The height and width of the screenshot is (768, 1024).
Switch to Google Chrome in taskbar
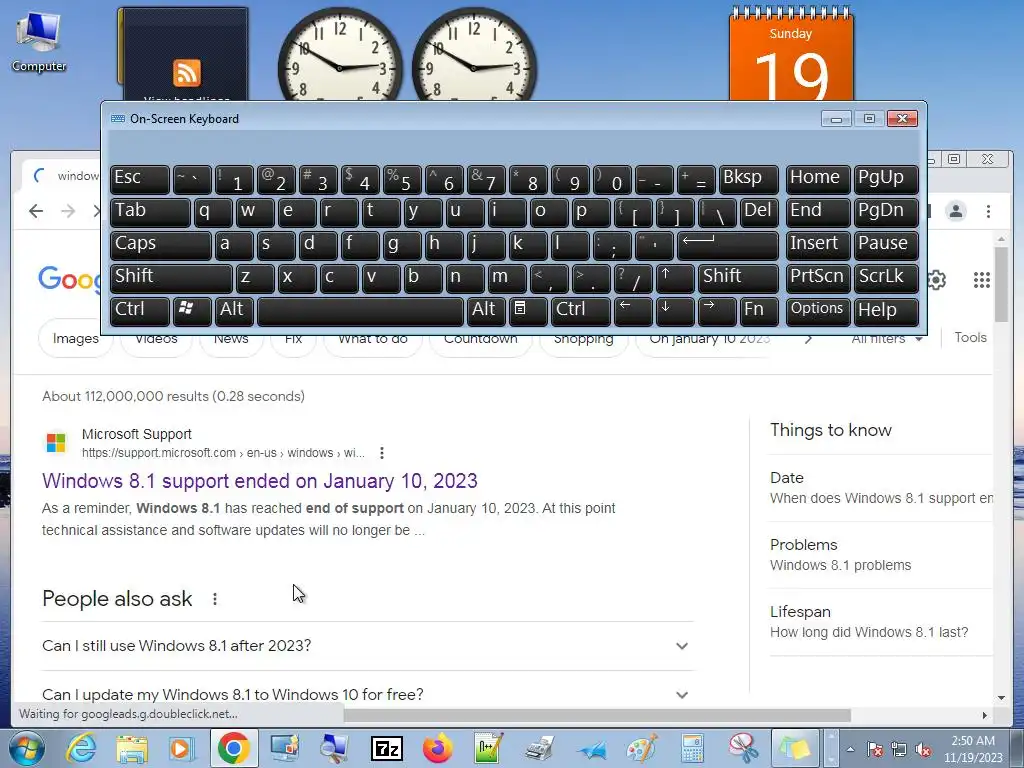[x=234, y=748]
